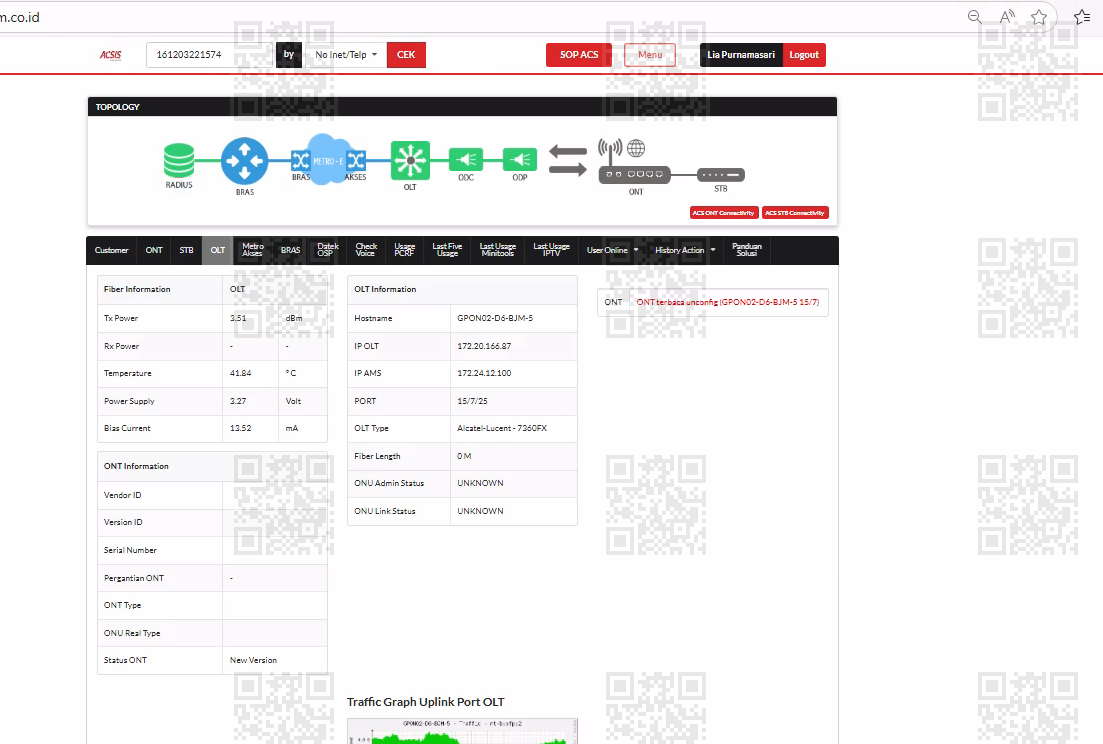Click the ONT terbaca unconfig alert message
This screenshot has width=1103, height=744.
pyautogui.click(x=728, y=302)
